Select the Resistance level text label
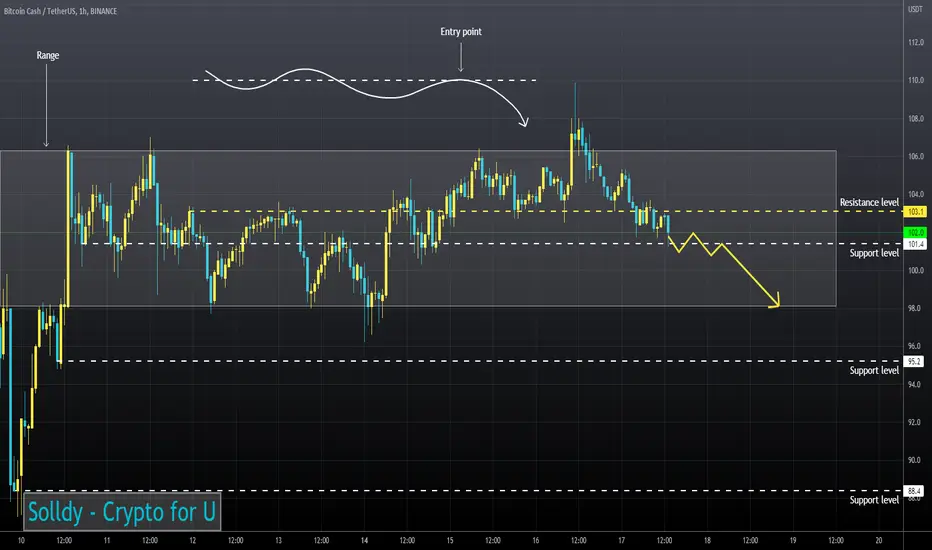 [869, 202]
